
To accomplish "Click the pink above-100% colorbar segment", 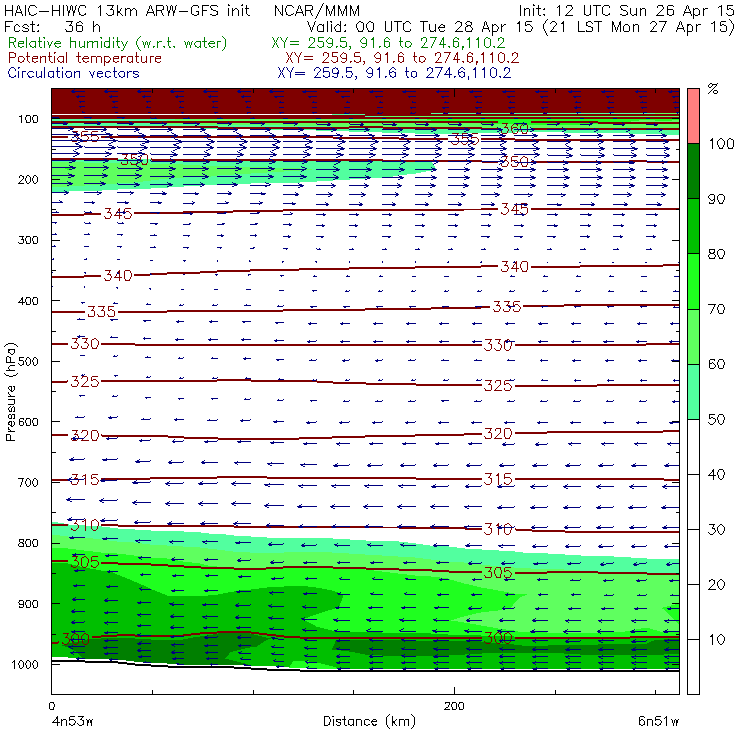I will 693,116.
